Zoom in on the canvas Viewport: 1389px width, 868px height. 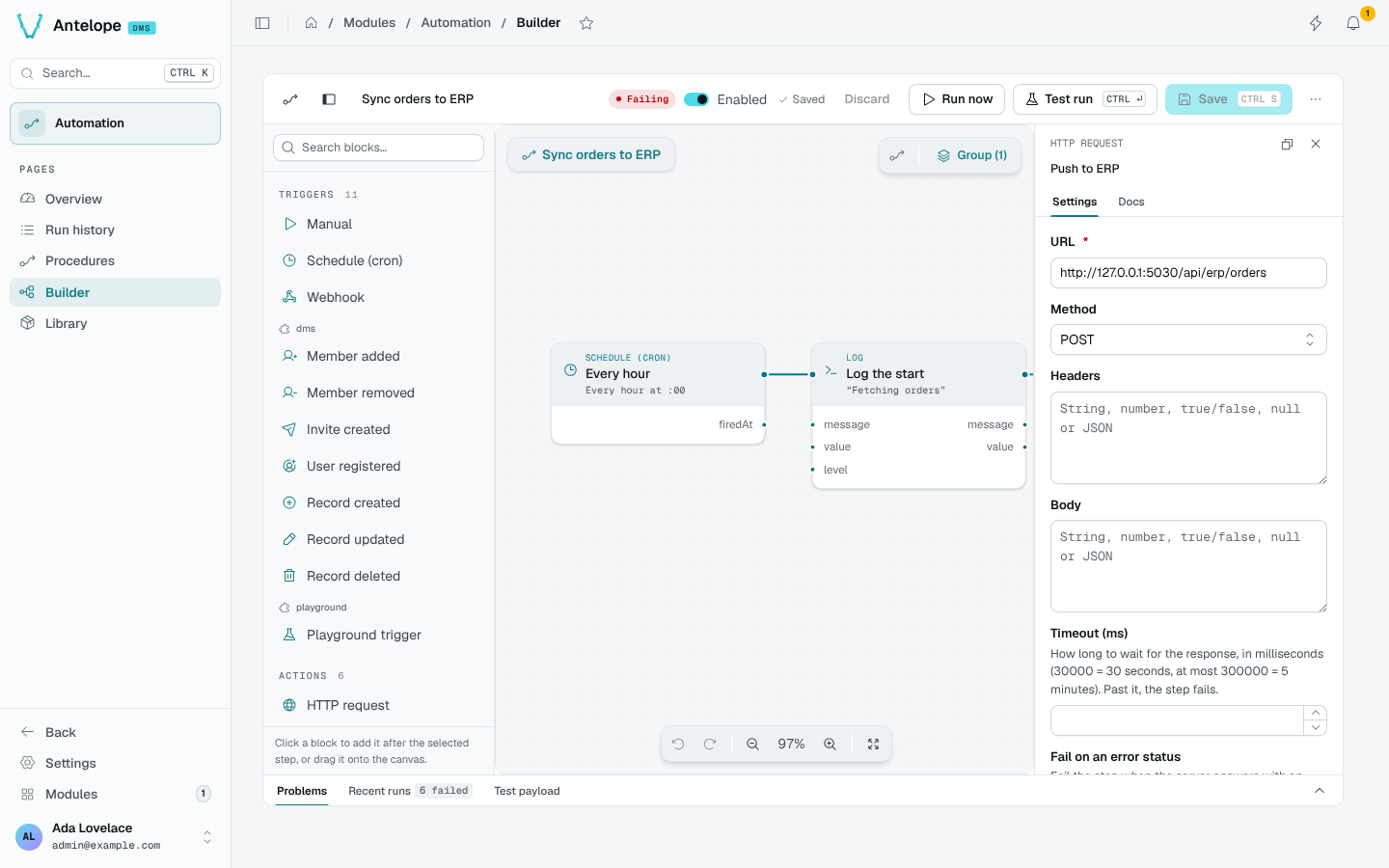[x=830, y=745]
